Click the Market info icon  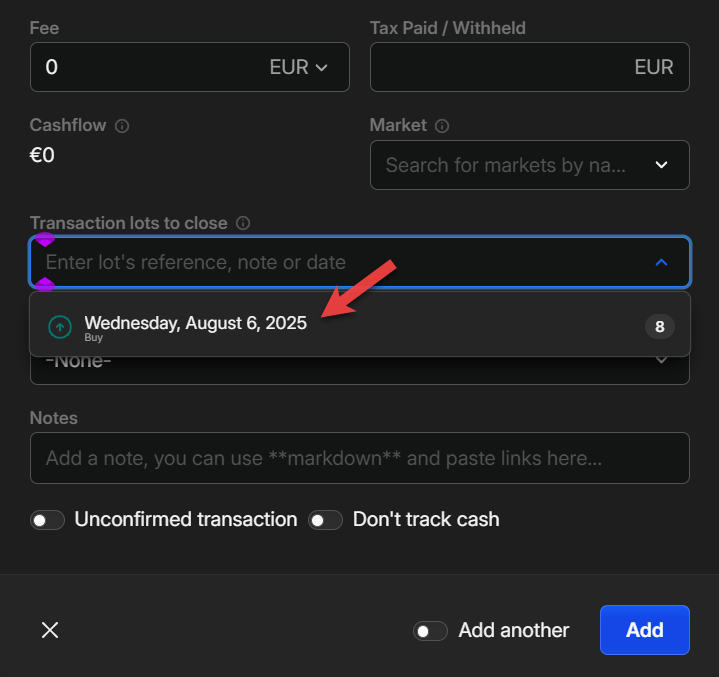pos(442,126)
